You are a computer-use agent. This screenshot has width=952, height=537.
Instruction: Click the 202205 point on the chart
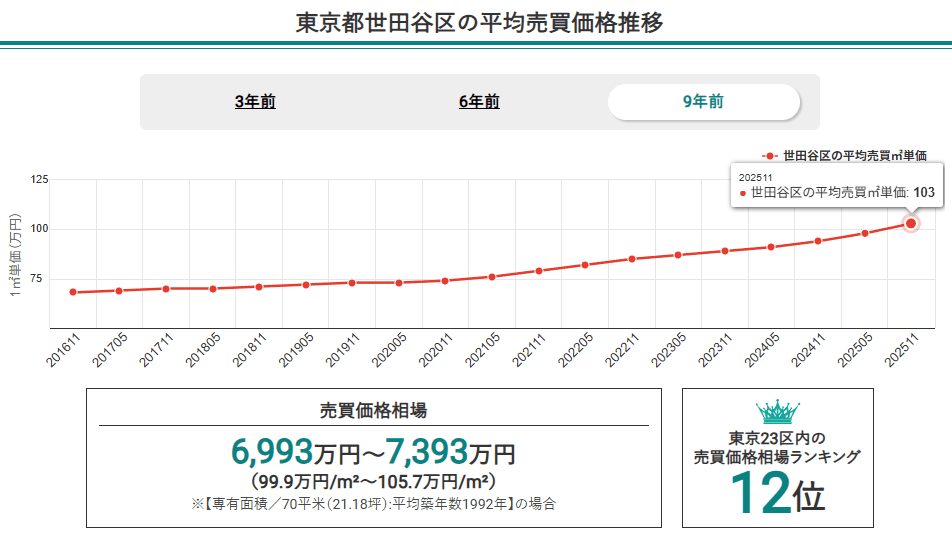click(585, 264)
